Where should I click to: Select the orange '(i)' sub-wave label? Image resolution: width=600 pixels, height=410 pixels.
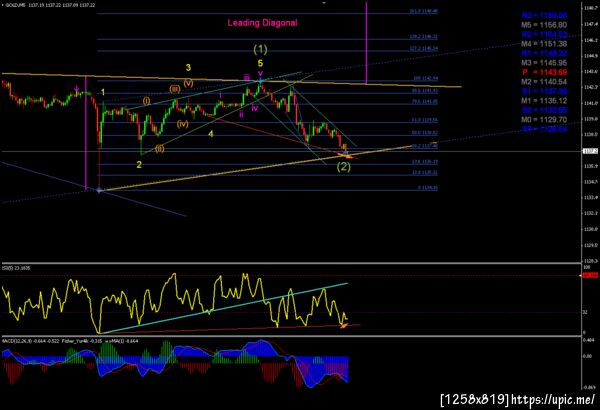[x=147, y=101]
